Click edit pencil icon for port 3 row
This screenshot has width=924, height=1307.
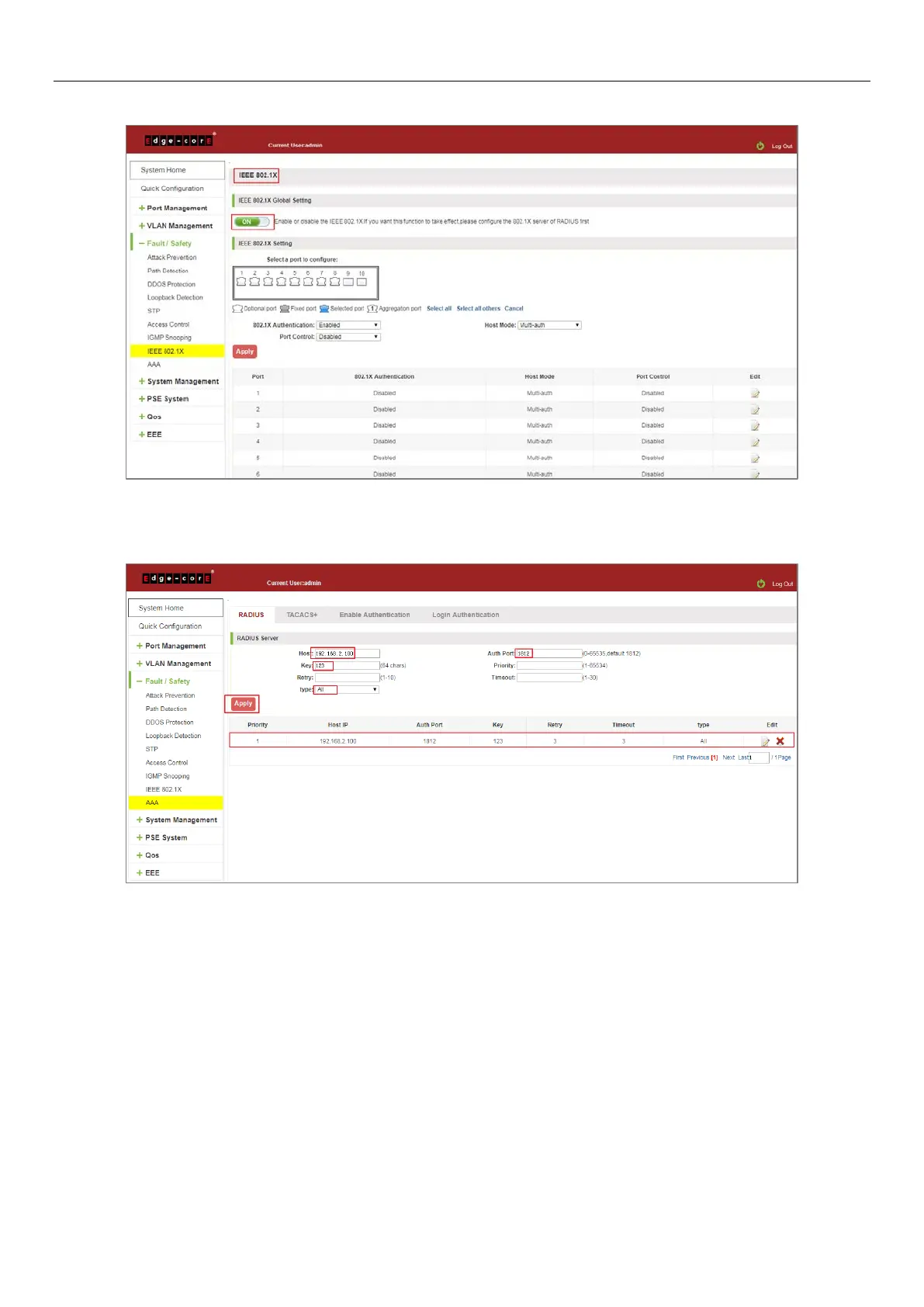(755, 426)
